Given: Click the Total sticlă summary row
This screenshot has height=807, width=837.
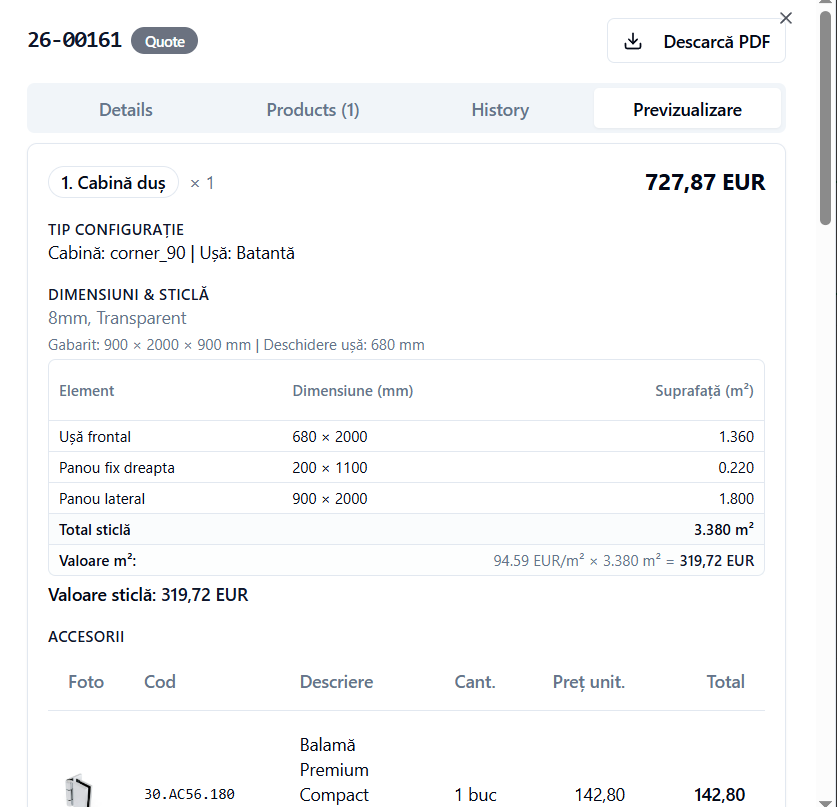Looking at the screenshot, I should click(x=406, y=530).
